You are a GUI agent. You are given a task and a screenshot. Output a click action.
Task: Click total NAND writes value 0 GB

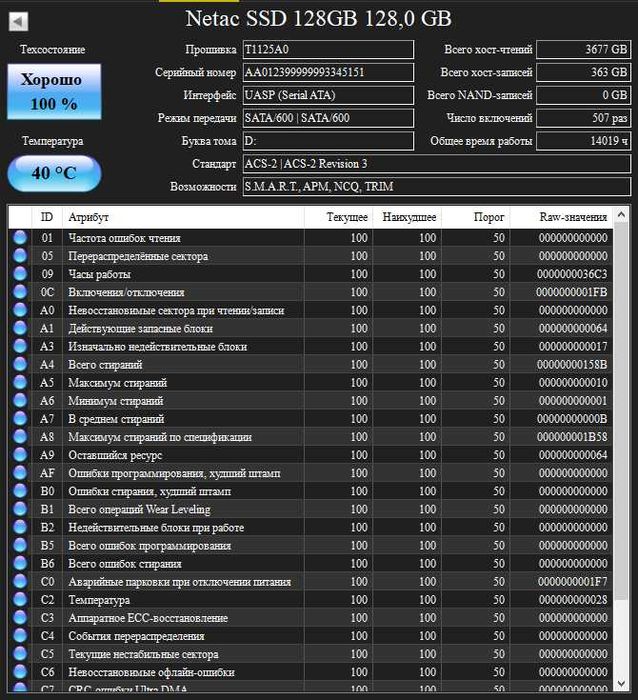pyautogui.click(x=583, y=95)
